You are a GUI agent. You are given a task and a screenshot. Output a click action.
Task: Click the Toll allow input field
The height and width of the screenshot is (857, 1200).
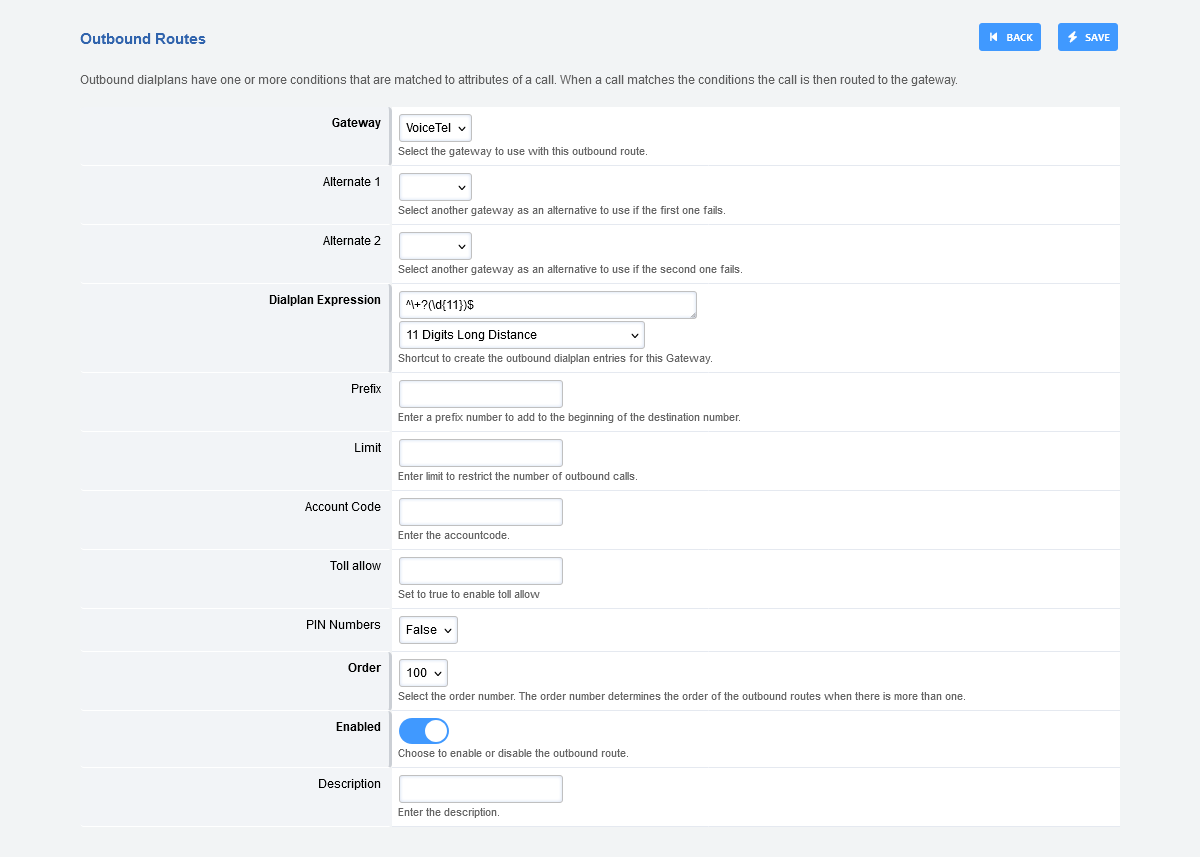480,571
